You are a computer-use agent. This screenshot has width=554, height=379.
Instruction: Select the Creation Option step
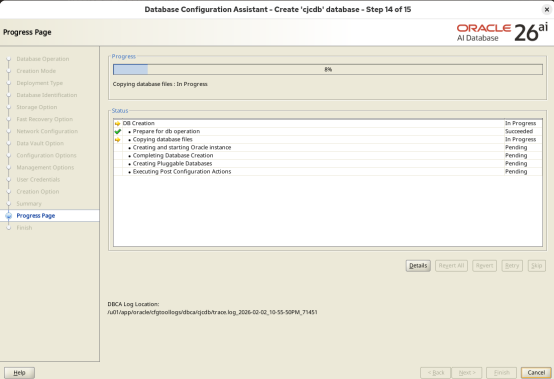[x=38, y=191]
